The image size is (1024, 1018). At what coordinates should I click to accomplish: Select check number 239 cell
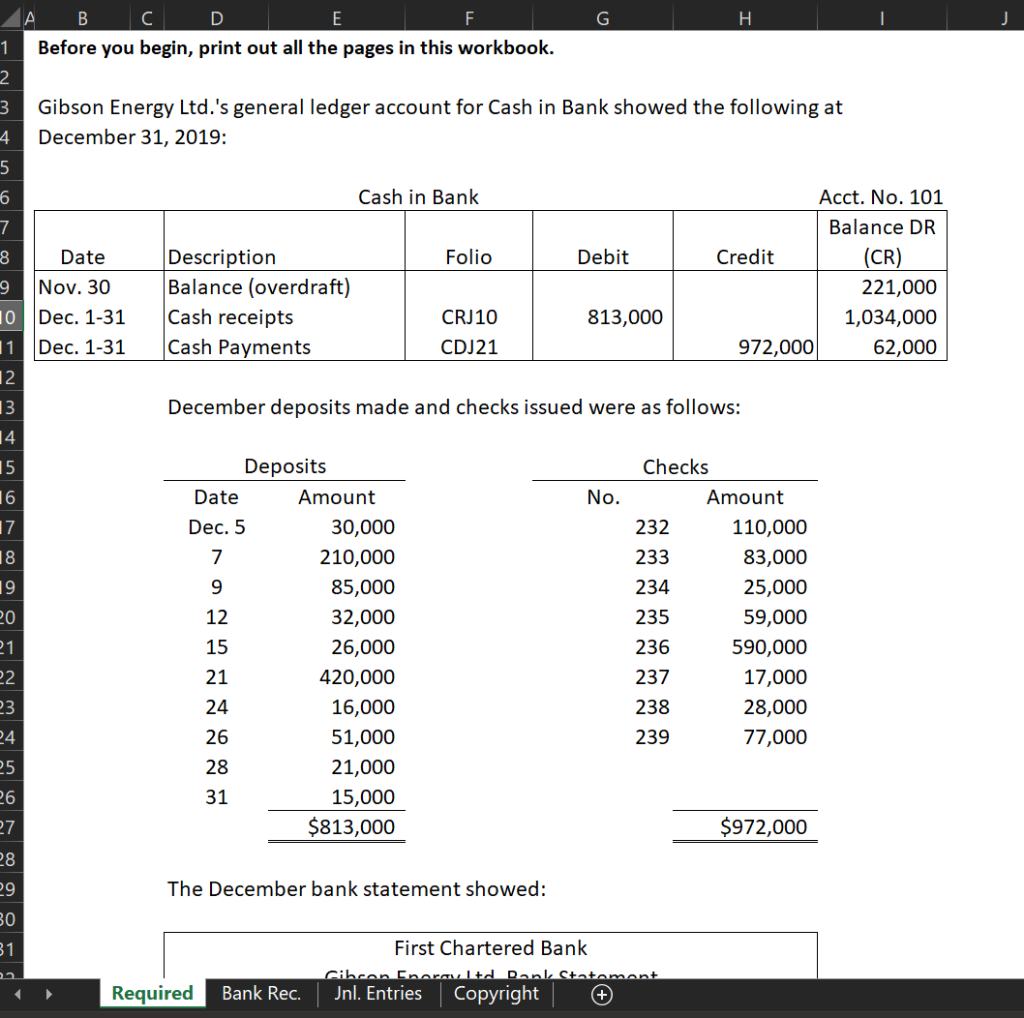tap(603, 737)
